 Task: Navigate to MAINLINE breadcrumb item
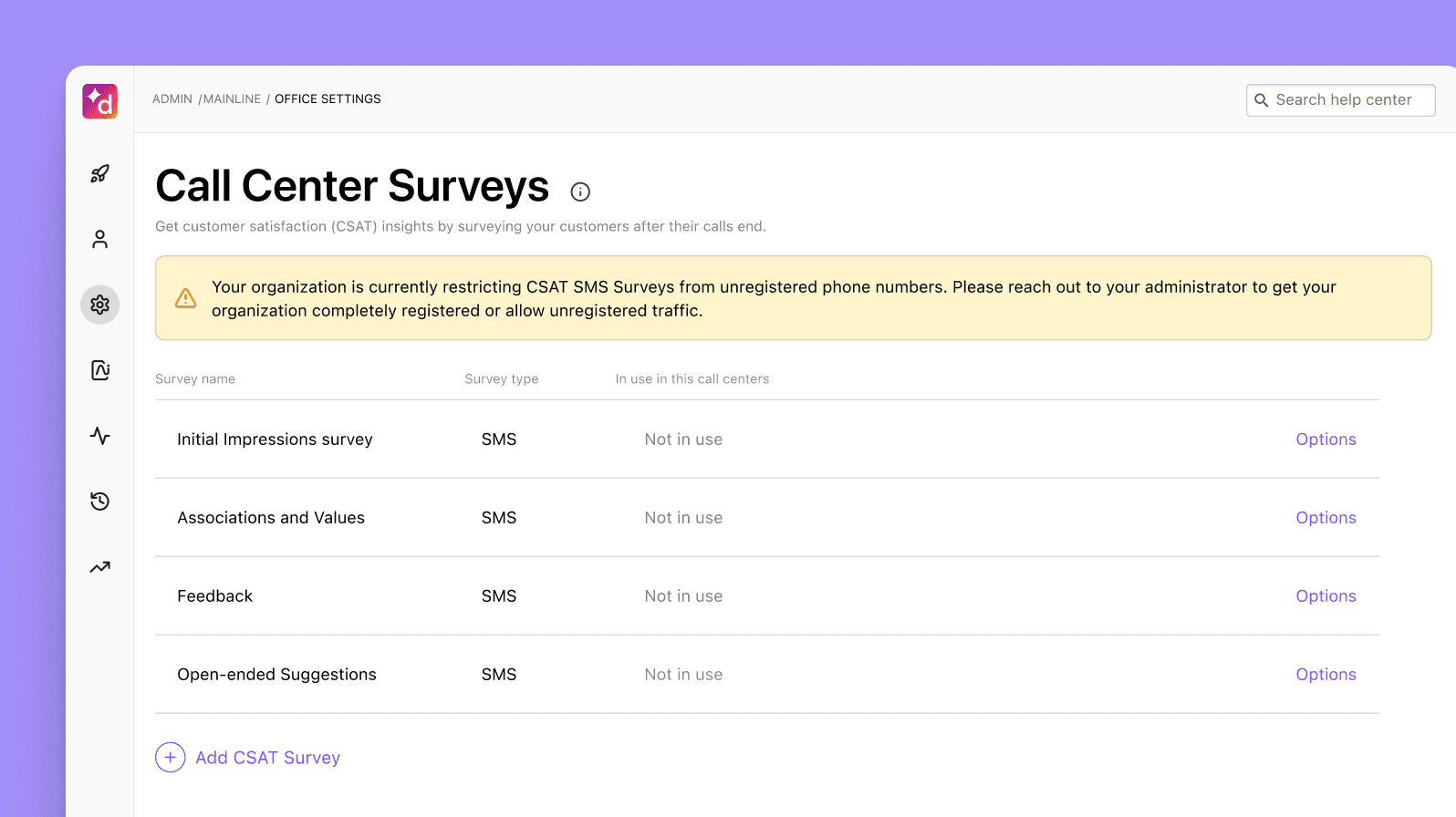232,99
